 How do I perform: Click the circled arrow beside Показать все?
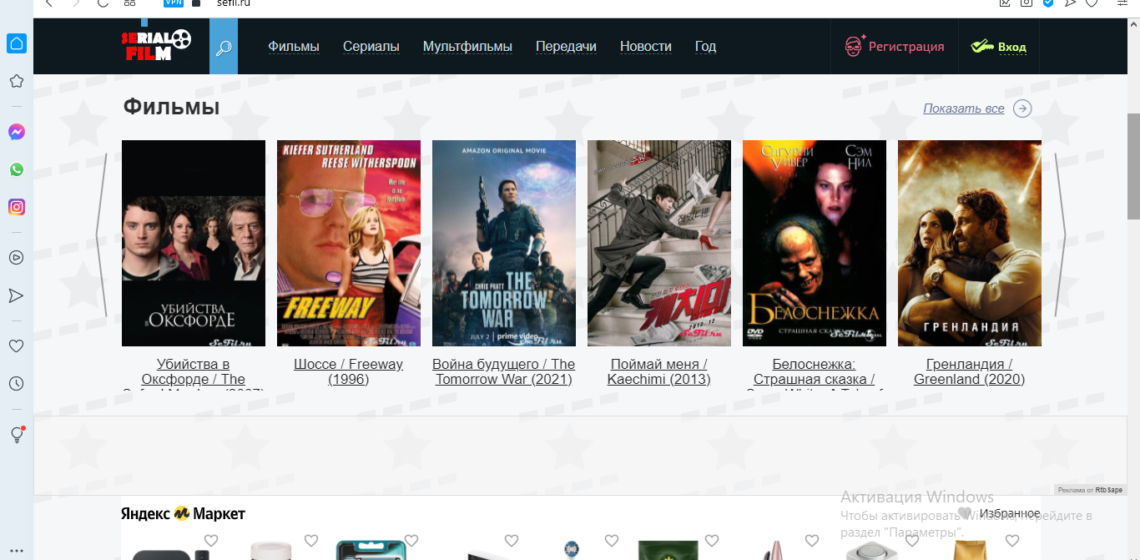pos(1022,109)
